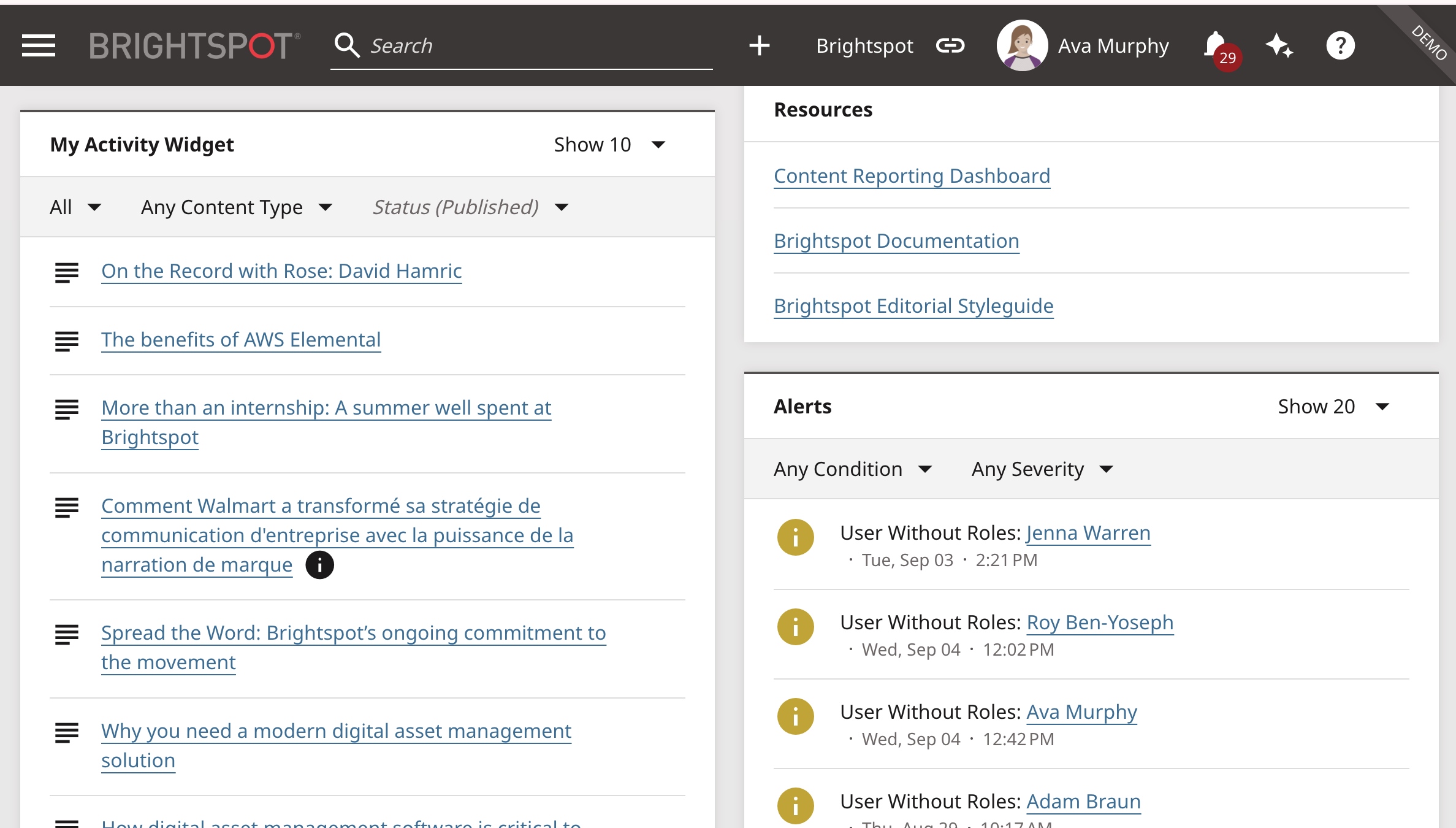This screenshot has height=828, width=1456.
Task: Click the Resources widget heading
Action: pos(823,110)
